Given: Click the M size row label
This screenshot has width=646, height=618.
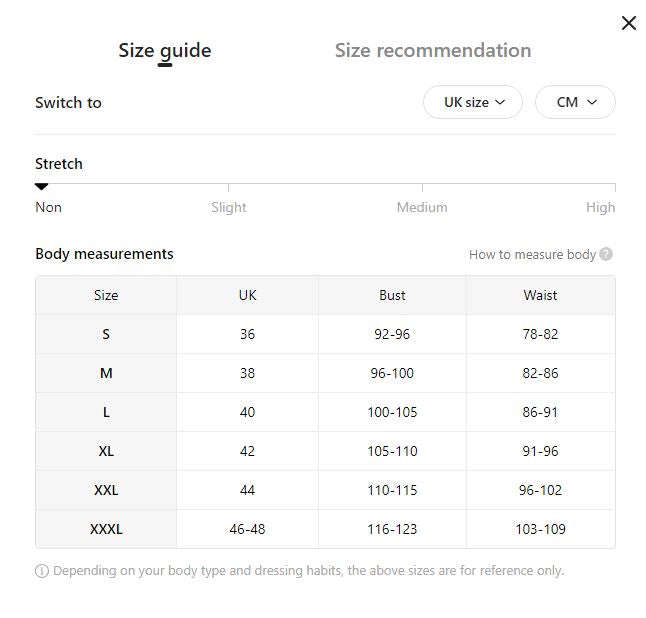Looking at the screenshot, I should point(106,373).
